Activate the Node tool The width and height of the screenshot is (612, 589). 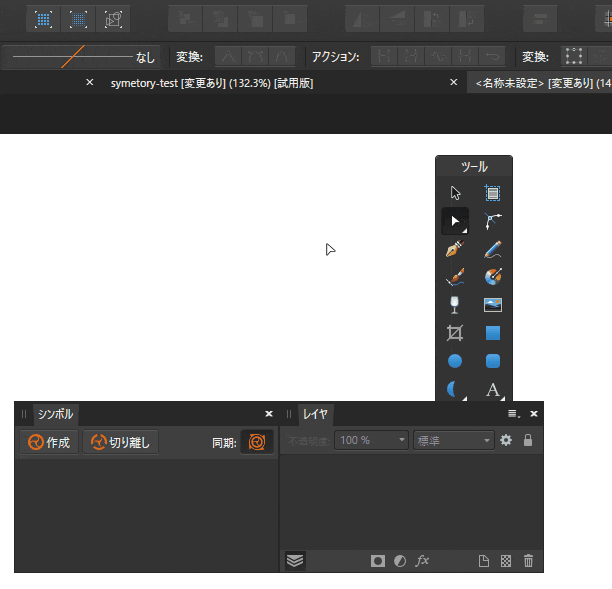pos(455,221)
